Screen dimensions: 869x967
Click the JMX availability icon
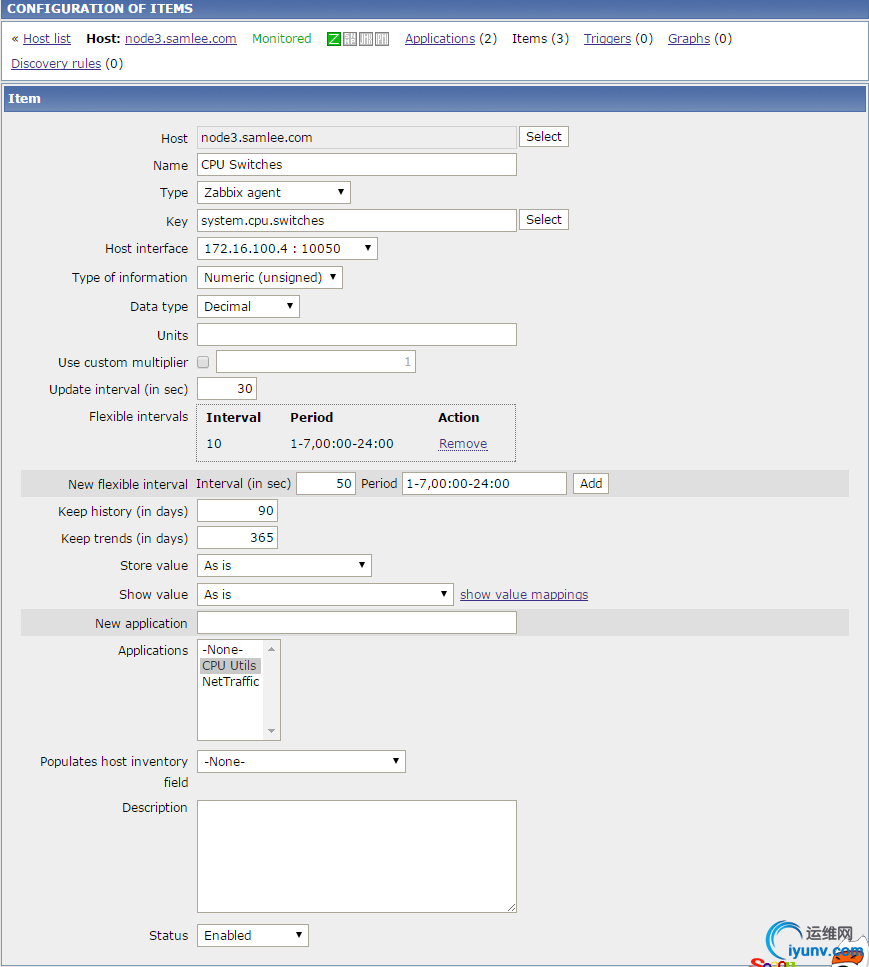366,39
